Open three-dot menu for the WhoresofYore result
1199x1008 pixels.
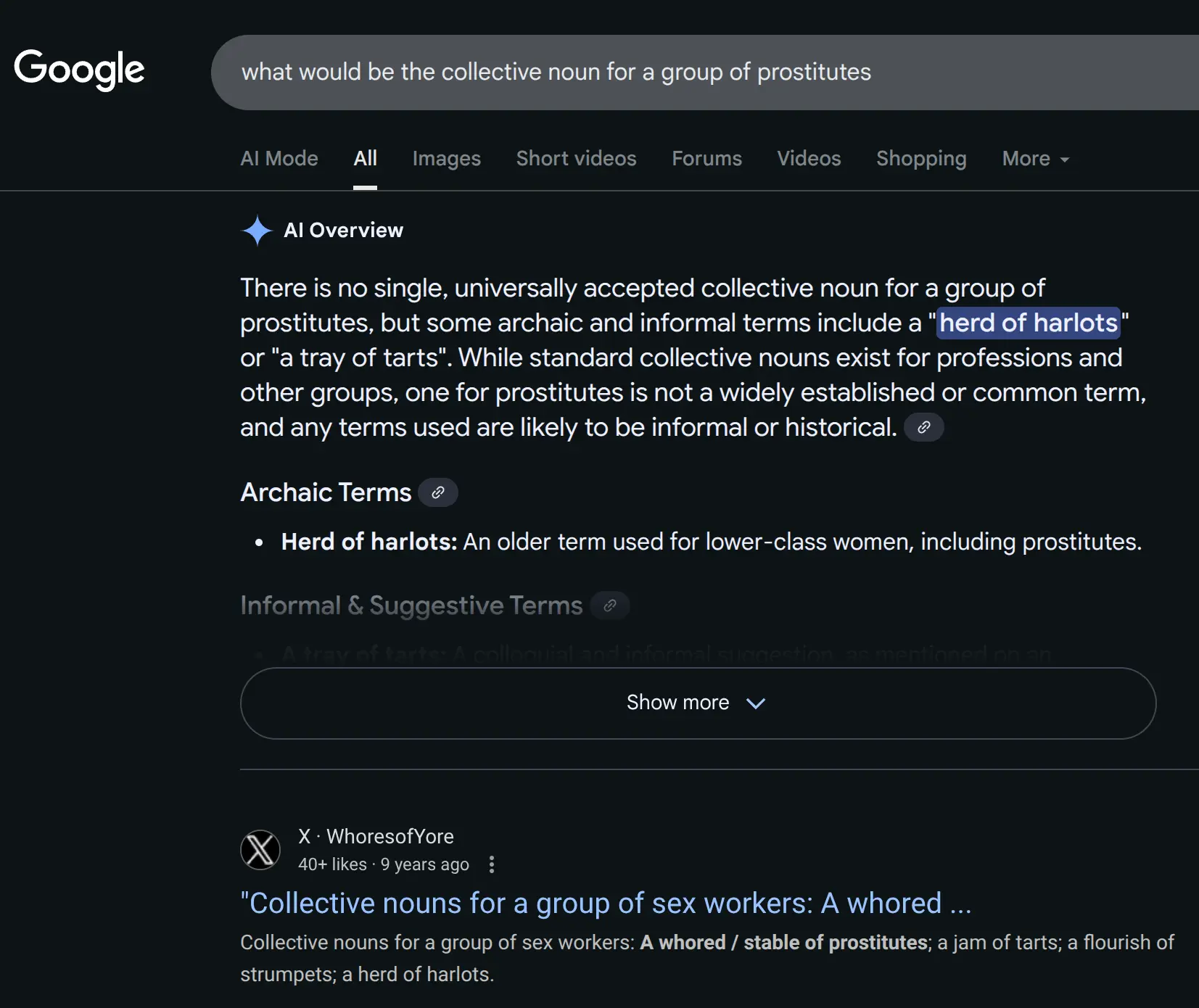492,864
